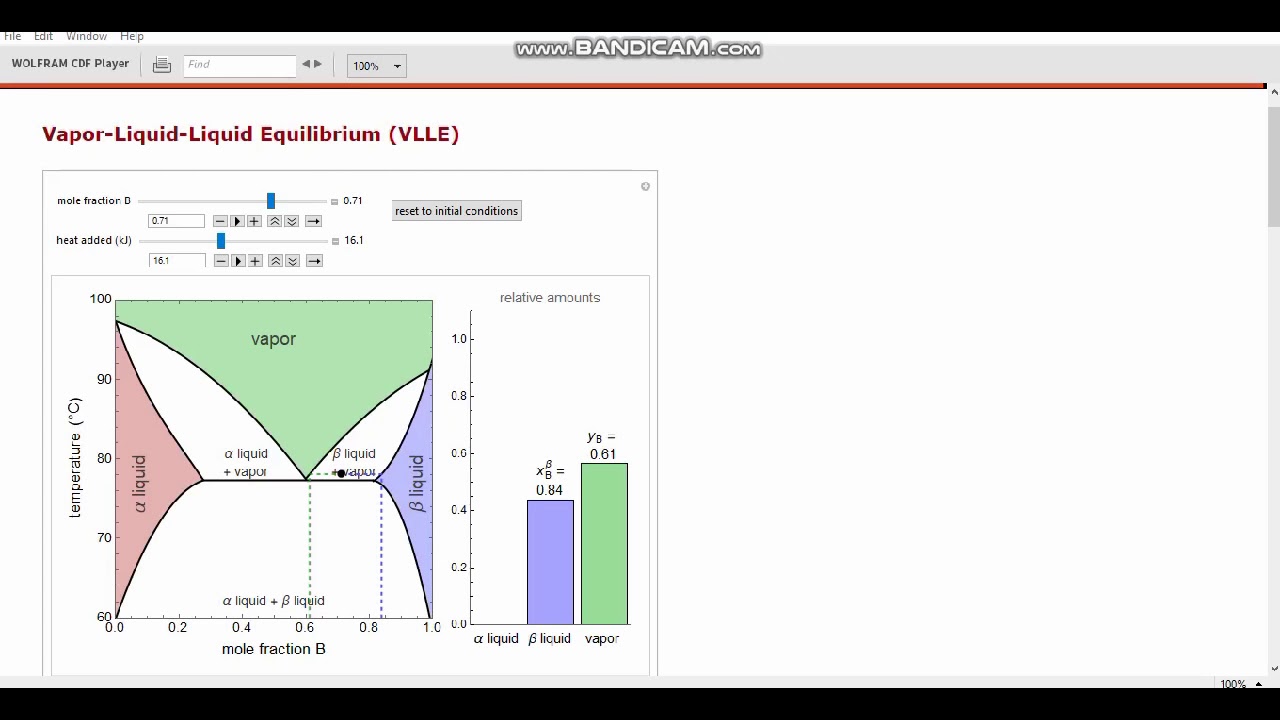The height and width of the screenshot is (720, 1280).
Task: Click the Find search field
Action: pos(240,65)
